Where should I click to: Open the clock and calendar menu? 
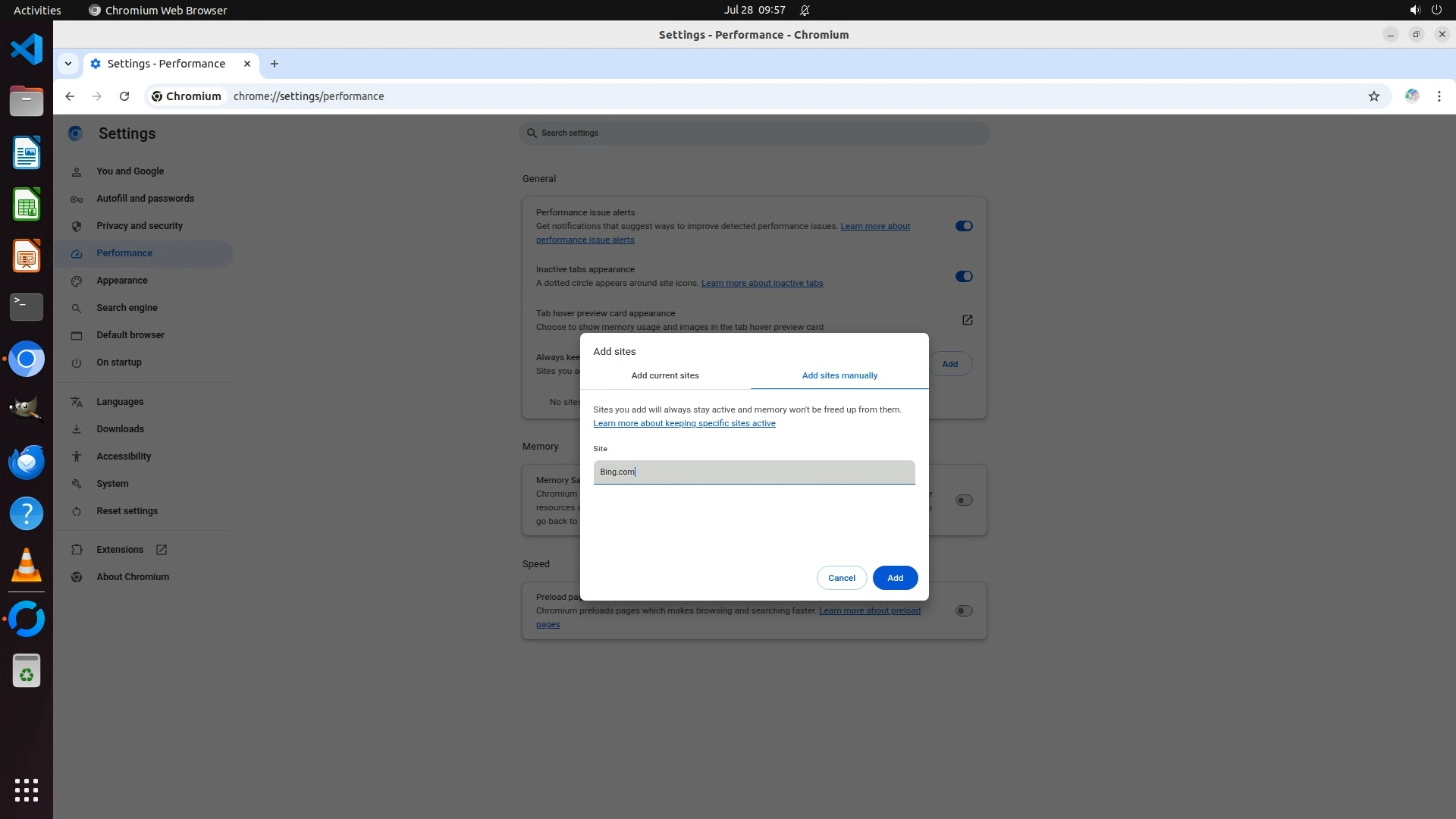click(x=754, y=10)
